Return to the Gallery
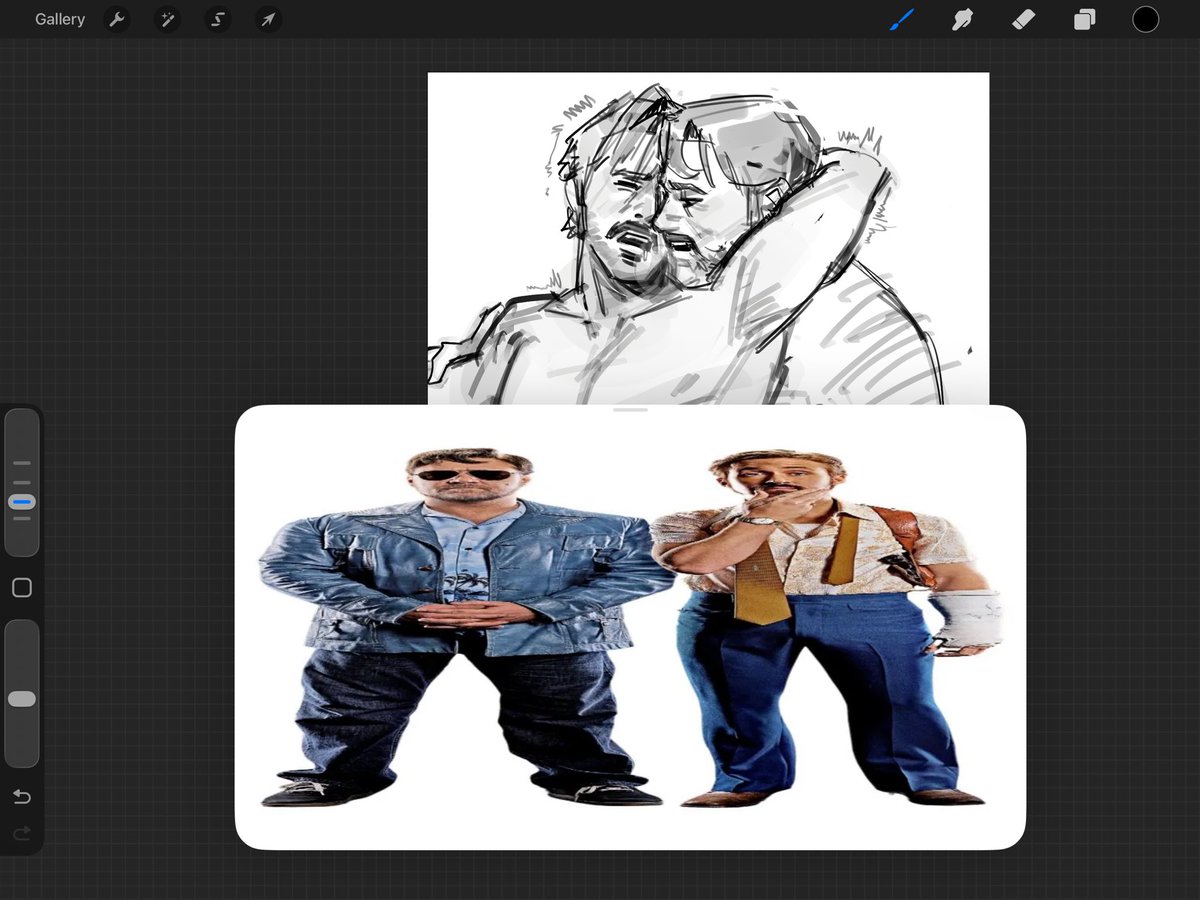 click(x=60, y=19)
